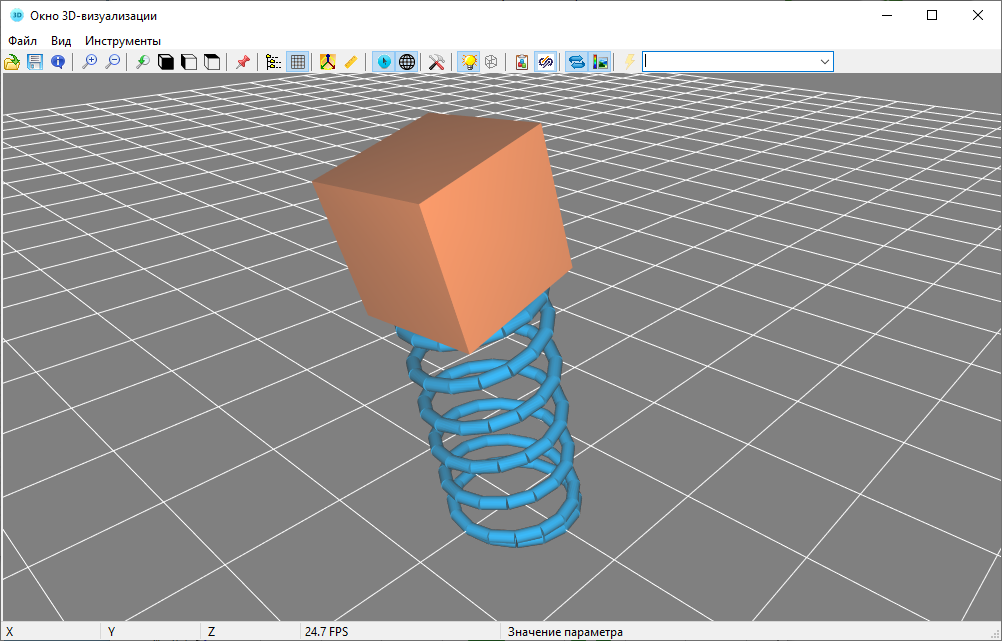Open the crossed hammer tools settings icon
The width and height of the screenshot is (1002, 641).
[x=436, y=62]
